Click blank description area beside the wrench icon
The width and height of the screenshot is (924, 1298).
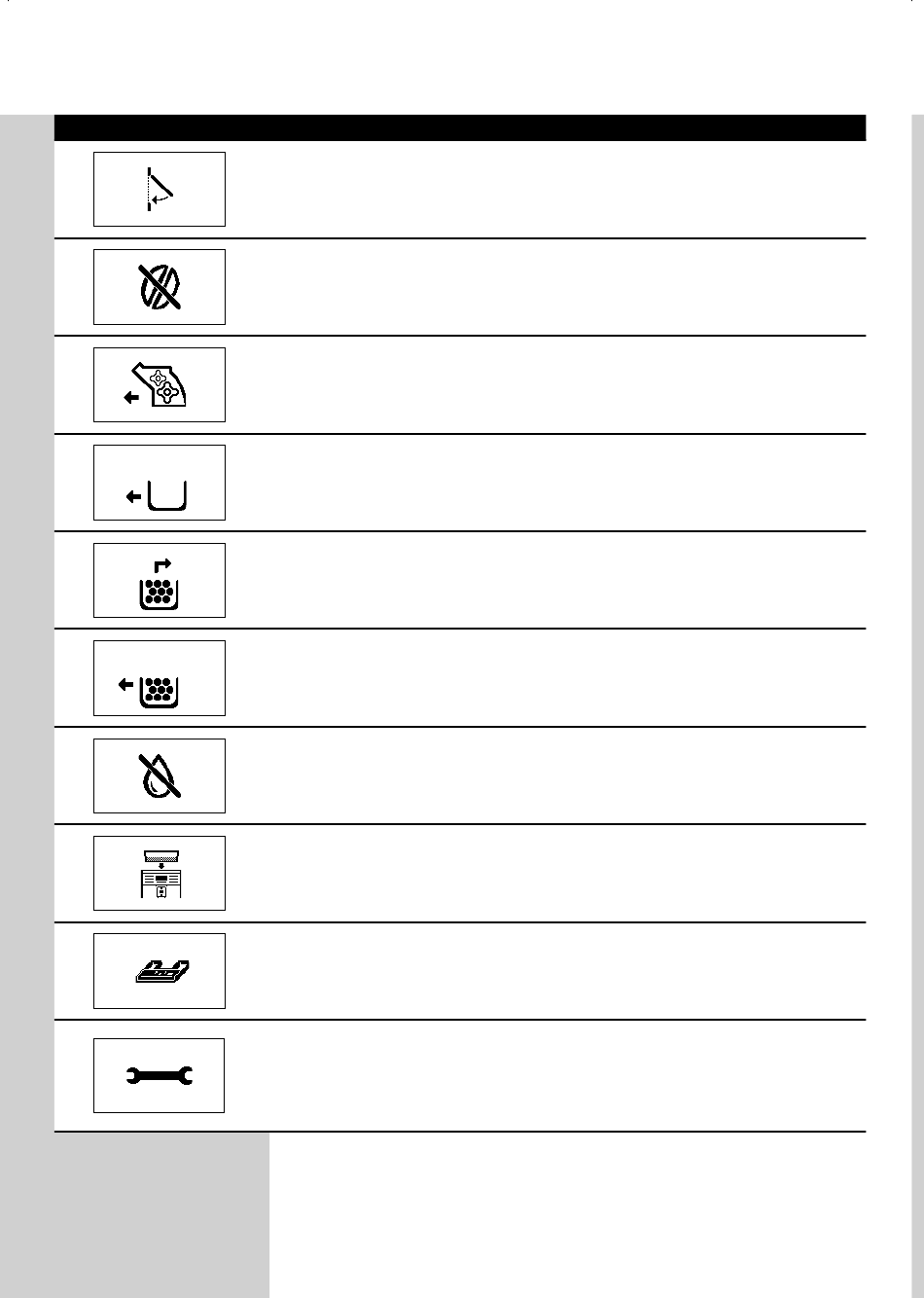coord(545,1075)
